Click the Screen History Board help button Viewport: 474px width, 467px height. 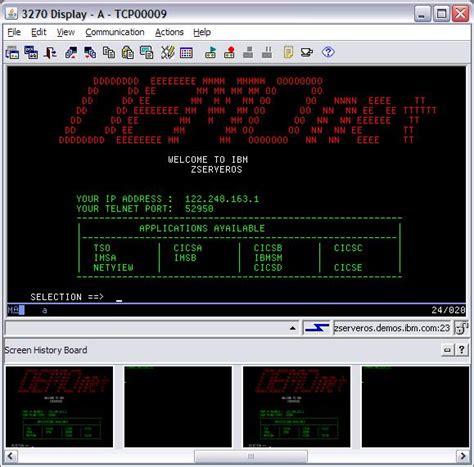tap(462, 350)
